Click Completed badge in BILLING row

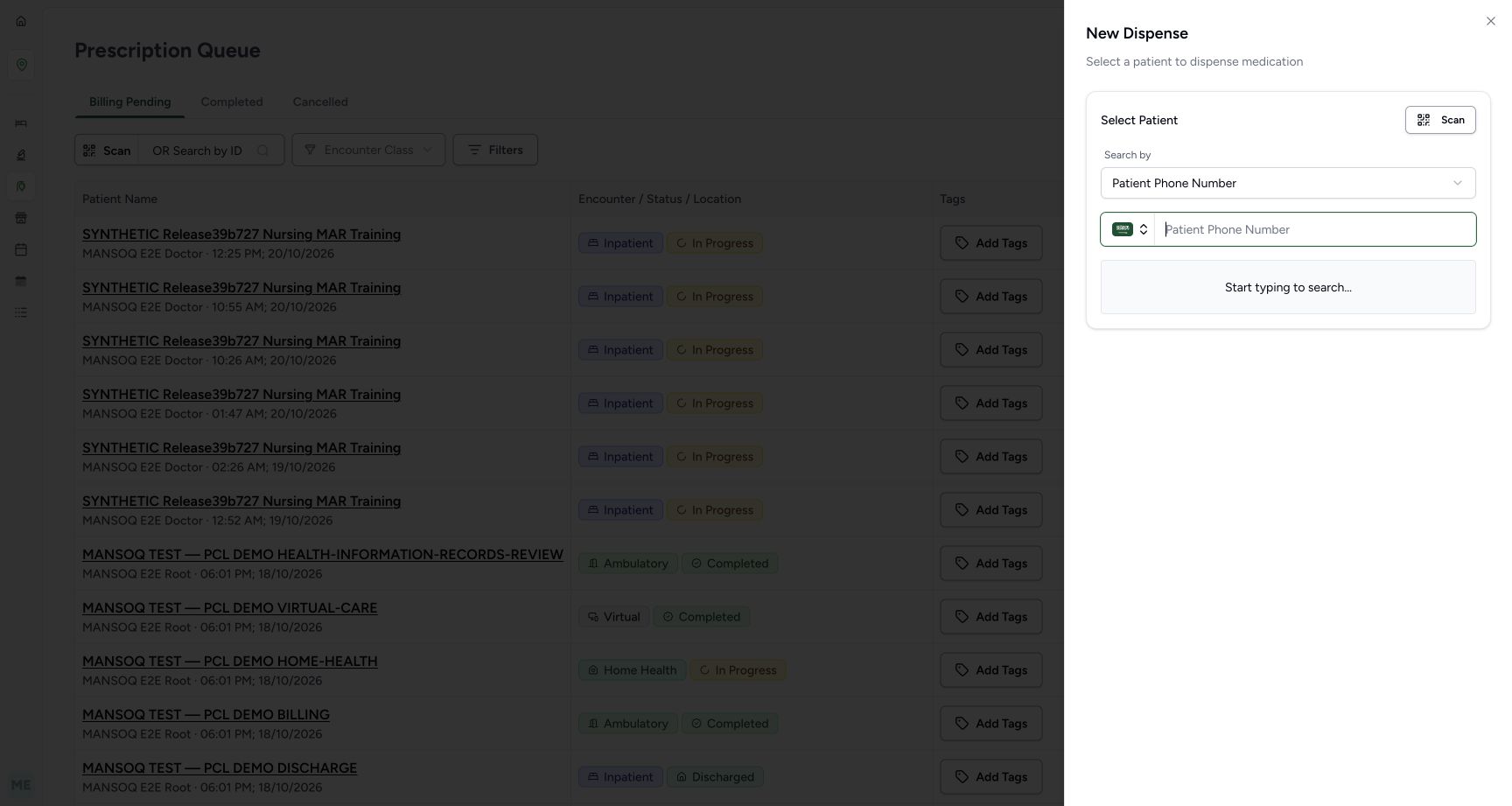[730, 724]
